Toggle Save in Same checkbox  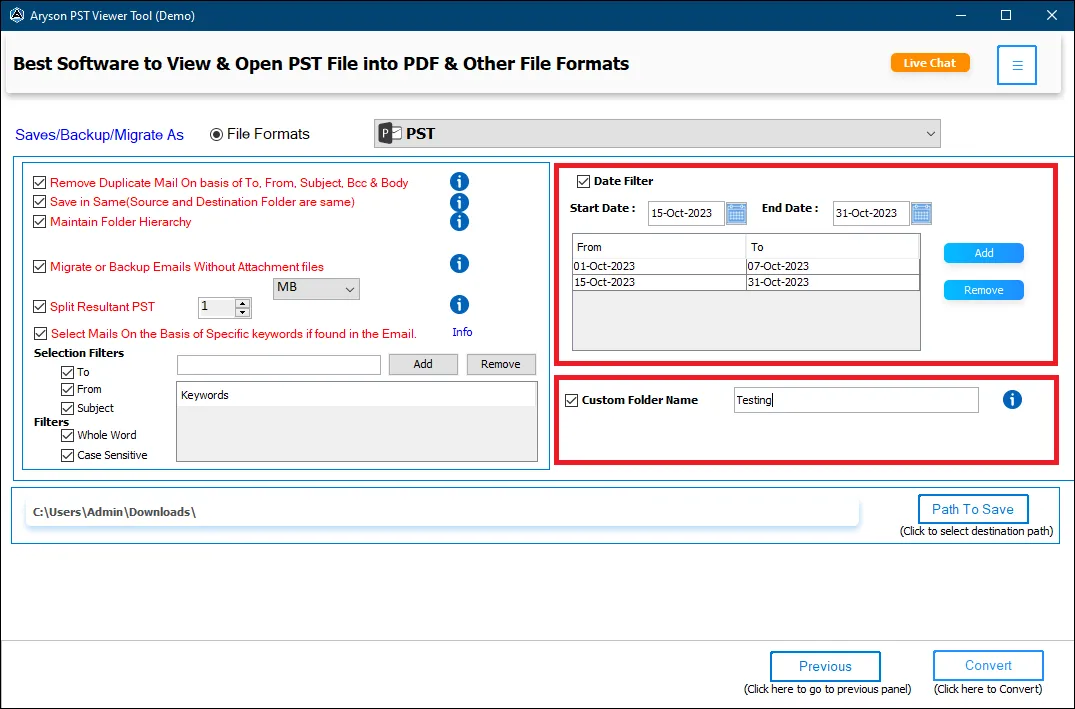(x=40, y=202)
